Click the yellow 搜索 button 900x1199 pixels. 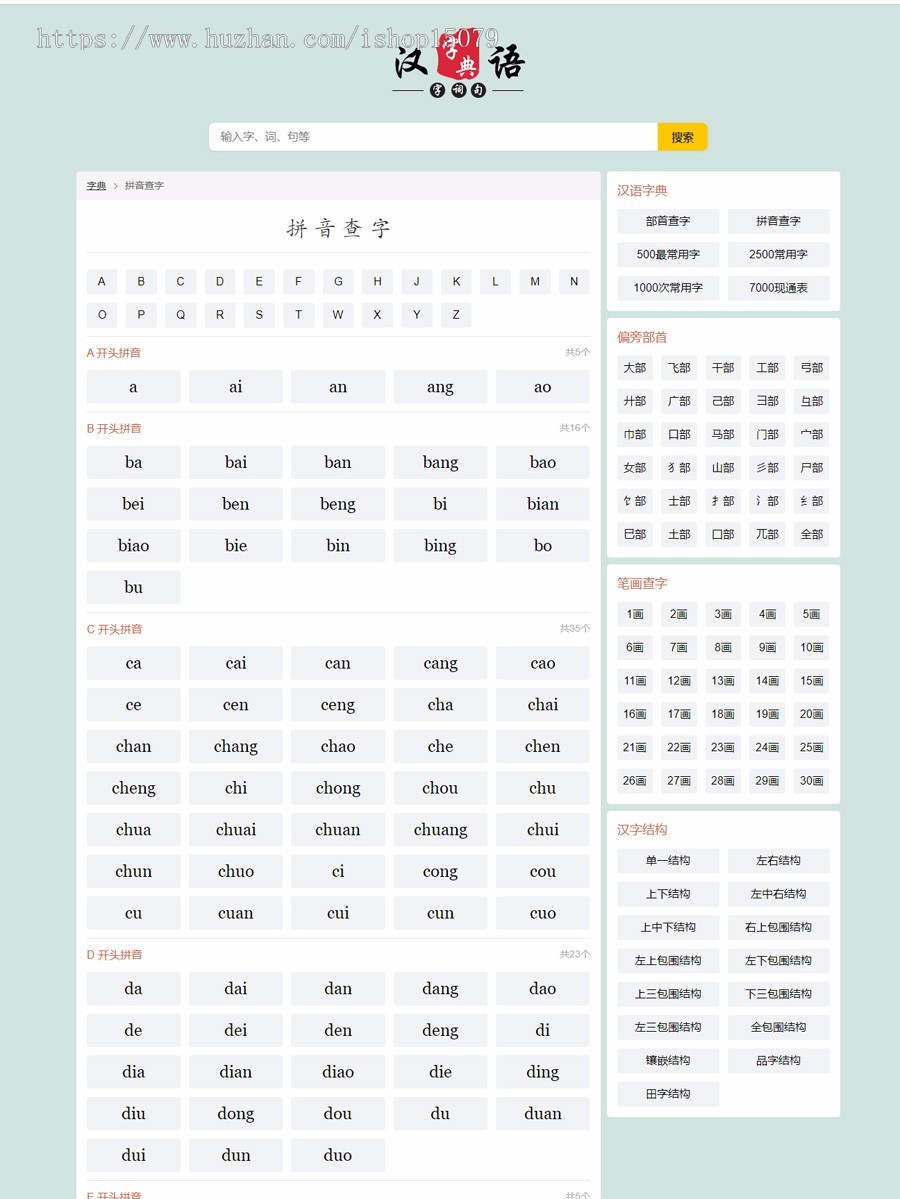(682, 137)
